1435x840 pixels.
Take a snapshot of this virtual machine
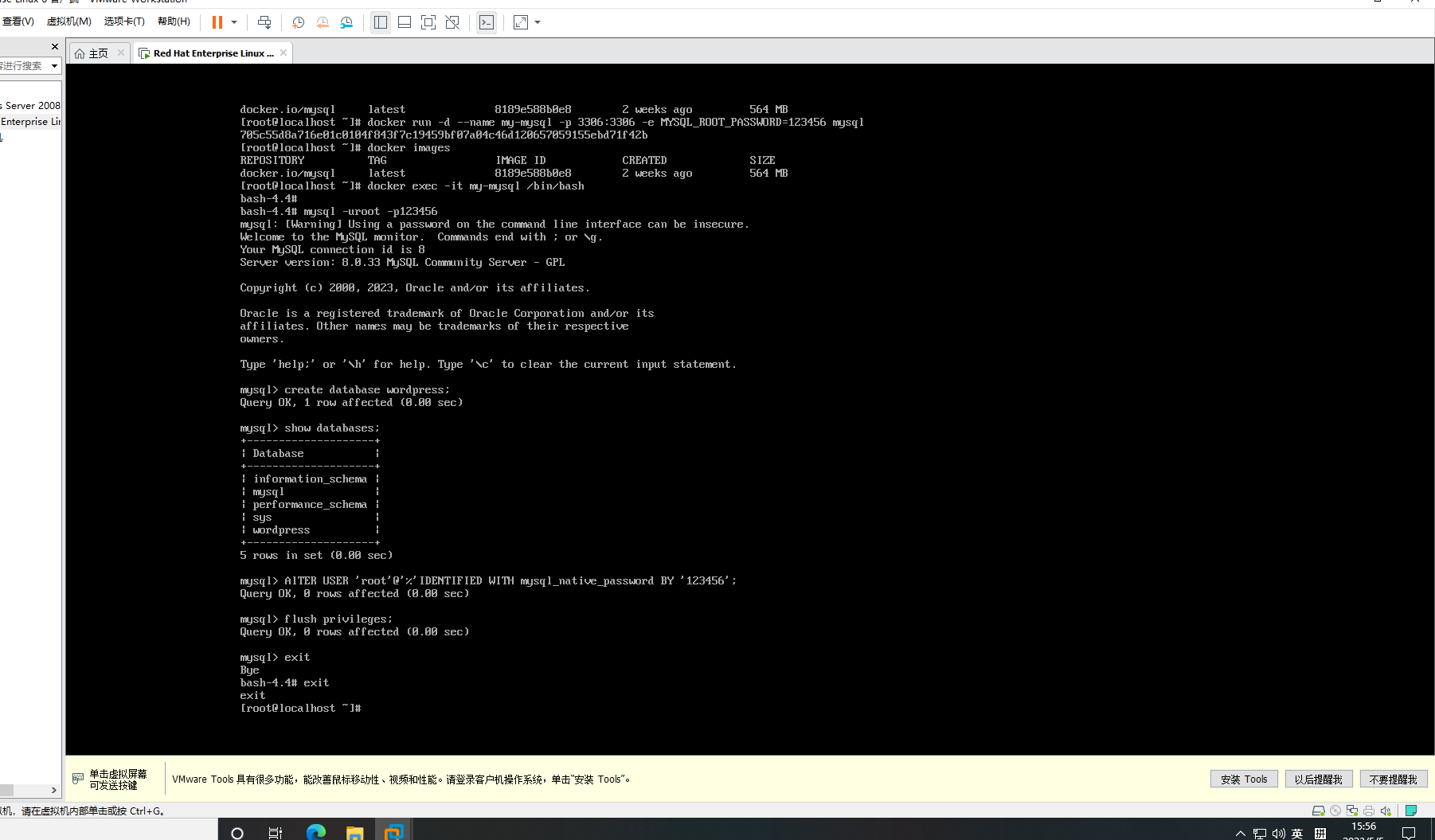[x=298, y=22]
